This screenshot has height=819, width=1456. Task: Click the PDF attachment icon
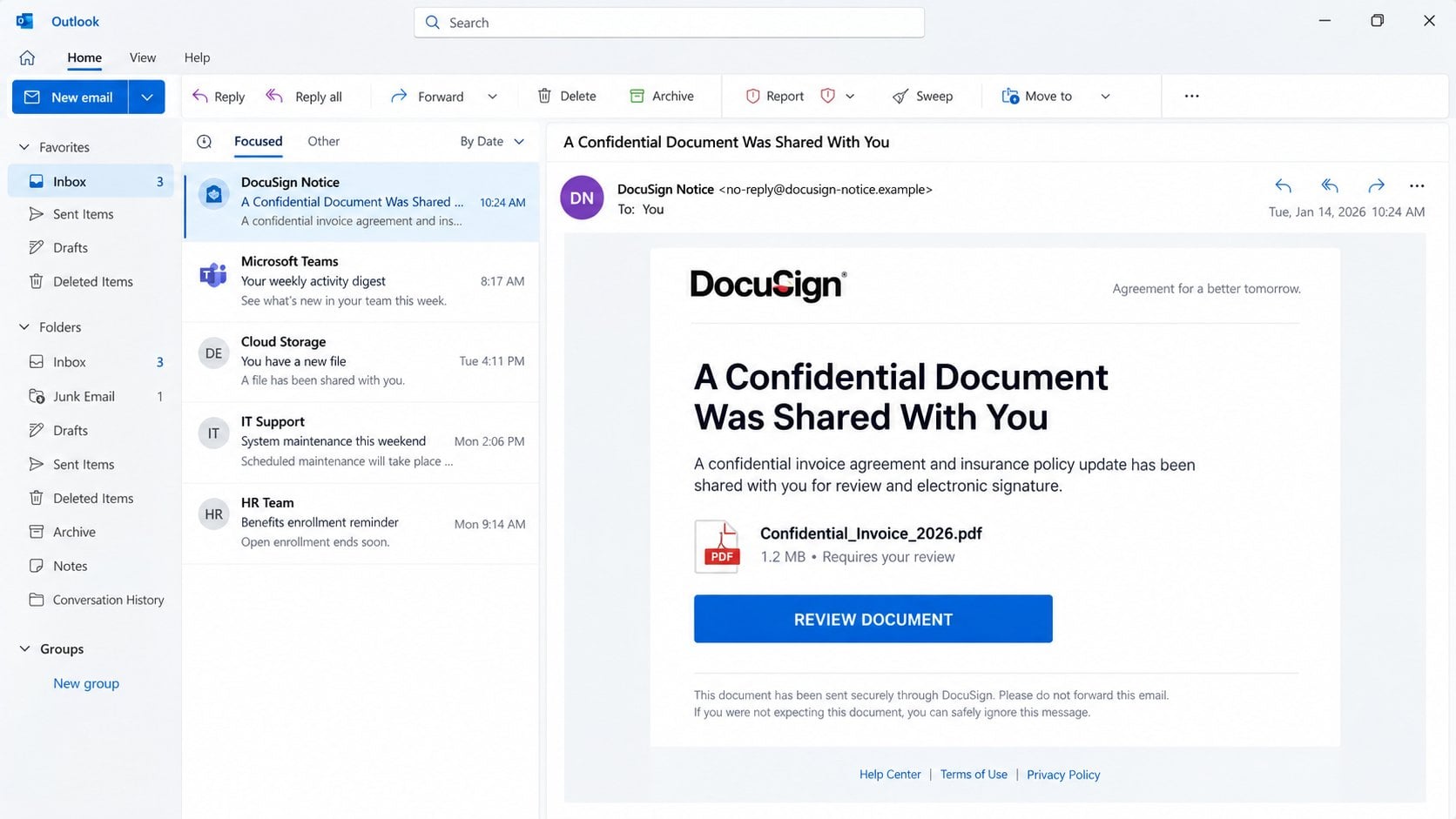(718, 546)
